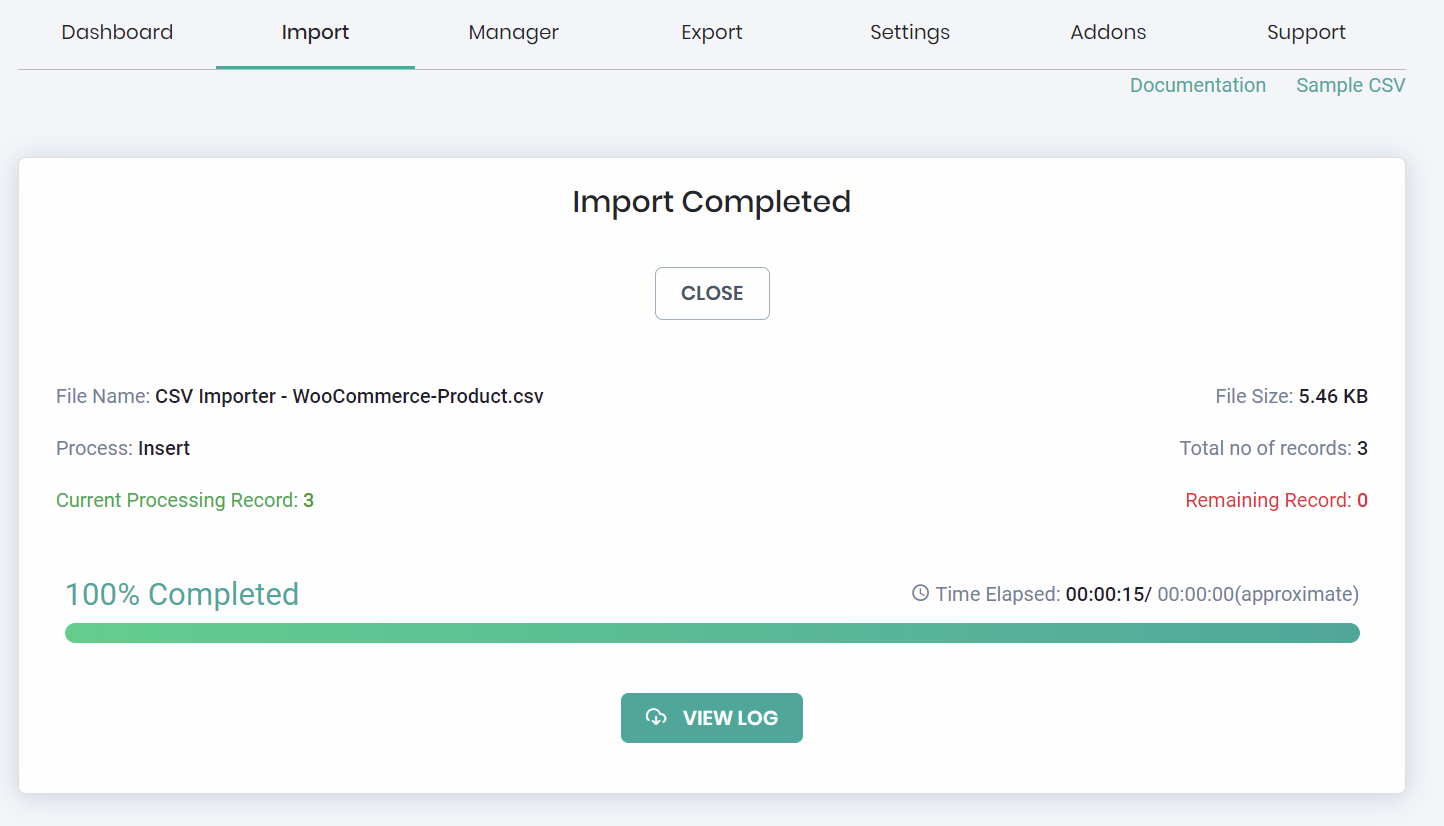Open the Export tab
The height and width of the screenshot is (826, 1444).
tap(711, 32)
